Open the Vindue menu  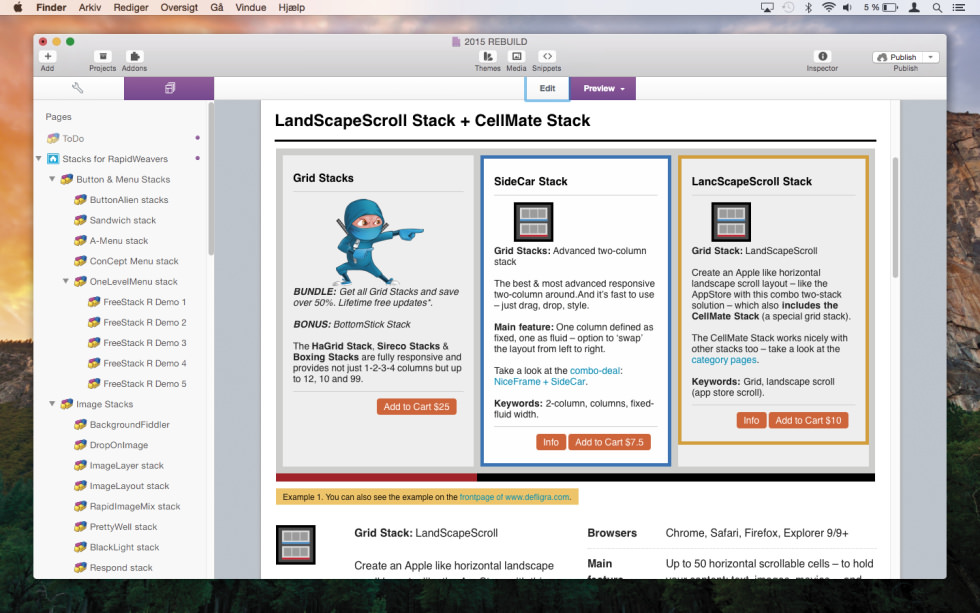pyautogui.click(x=251, y=7)
